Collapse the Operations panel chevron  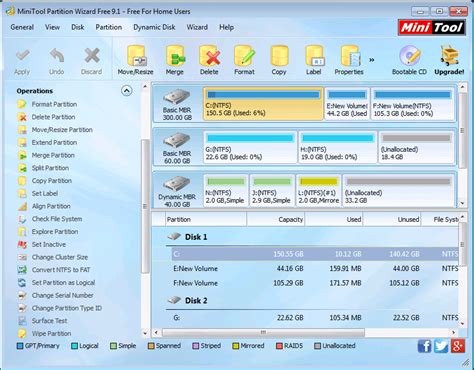click(127, 91)
